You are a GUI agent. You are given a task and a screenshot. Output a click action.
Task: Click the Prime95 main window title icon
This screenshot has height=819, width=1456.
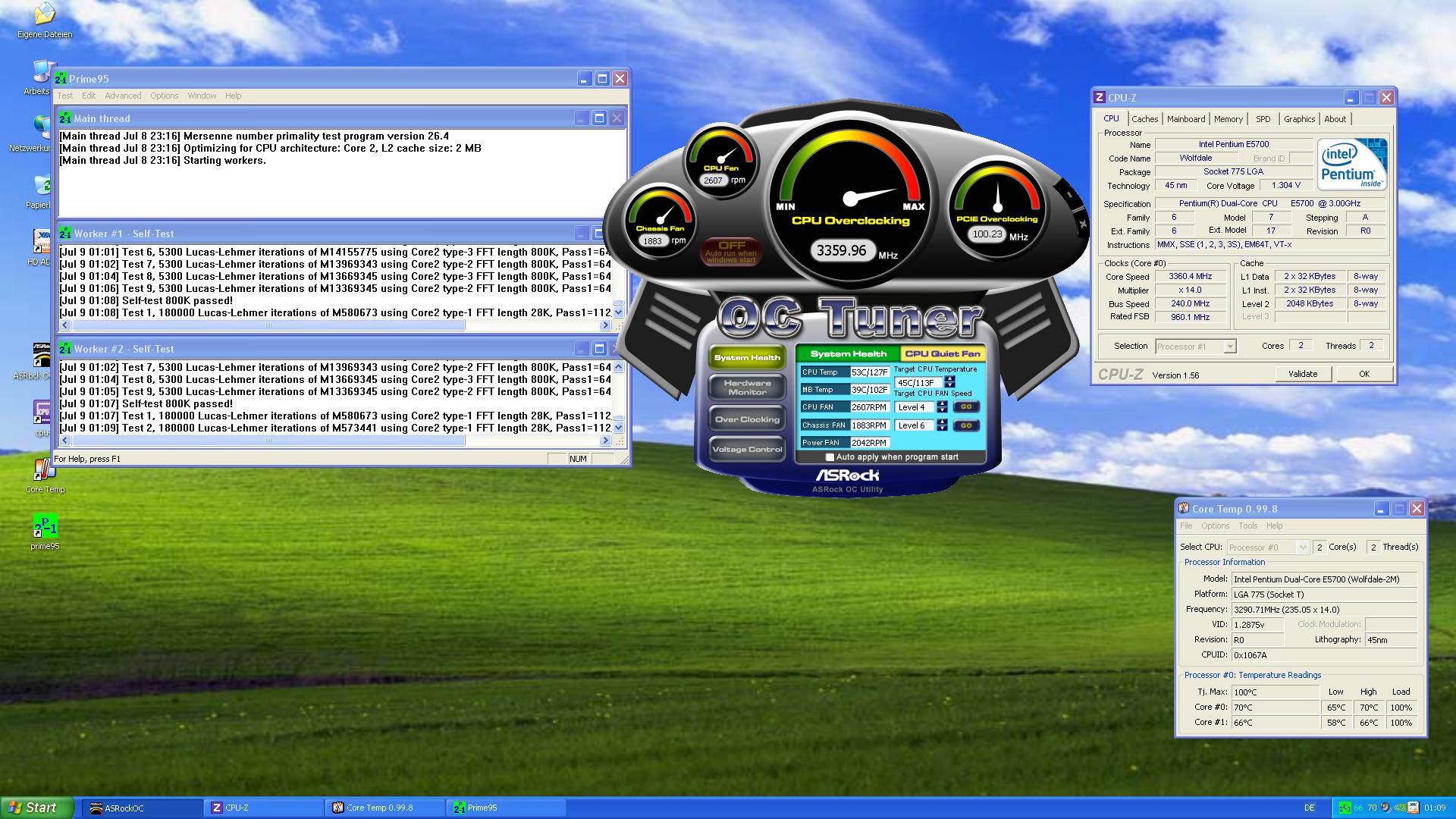point(61,79)
